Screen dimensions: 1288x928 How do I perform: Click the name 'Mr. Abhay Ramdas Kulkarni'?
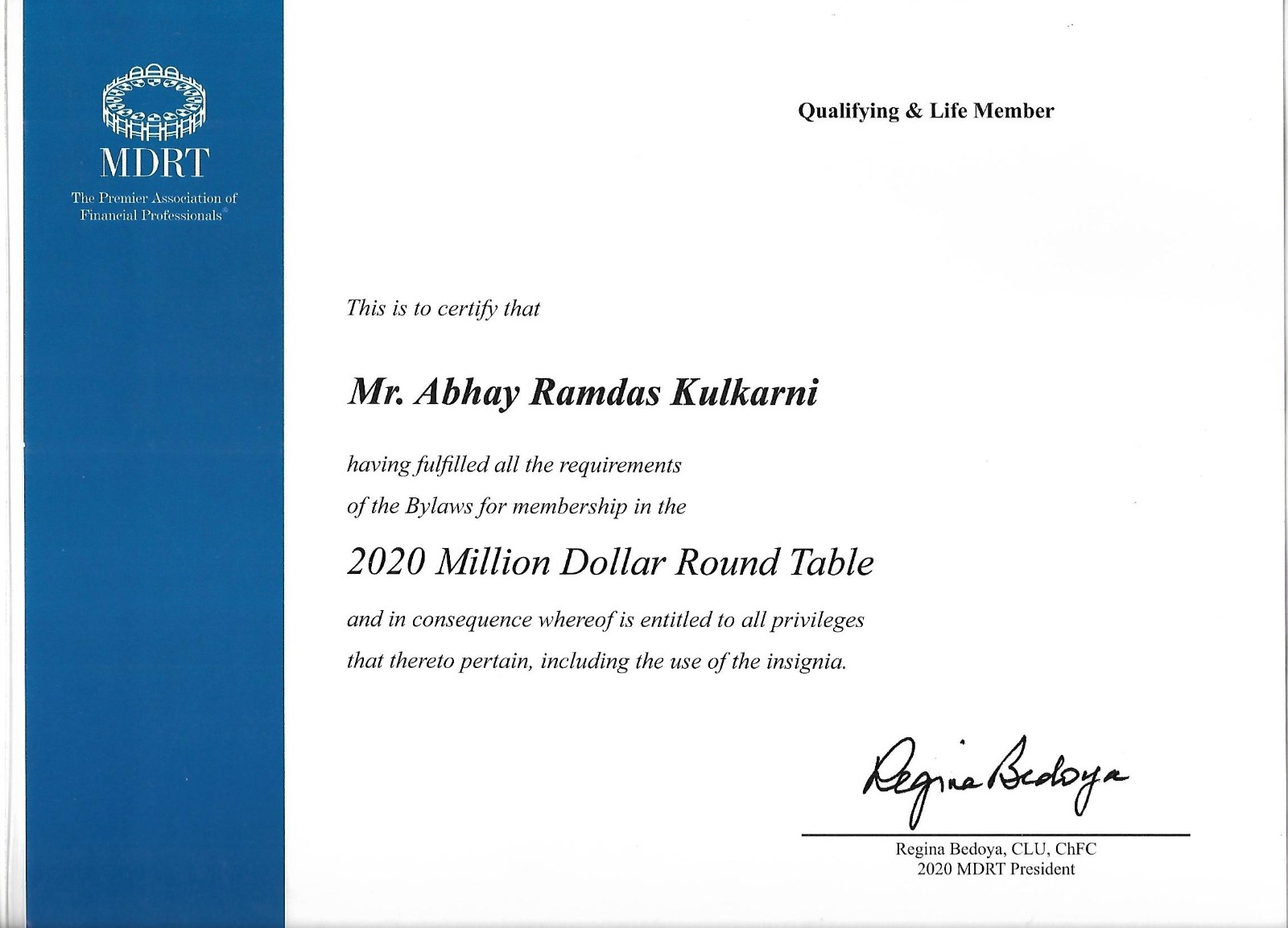(583, 394)
